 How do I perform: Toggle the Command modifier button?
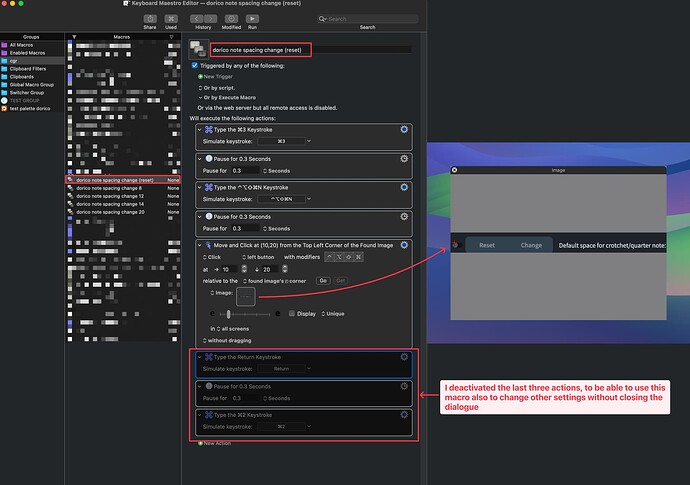pyautogui.click(x=358, y=257)
